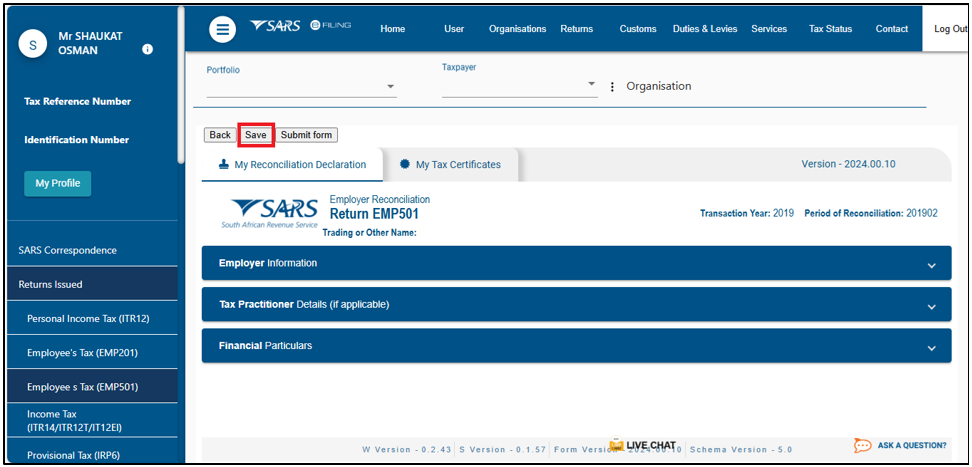Click the Tax Reference Number label
The height and width of the screenshot is (467, 972).
(77, 102)
